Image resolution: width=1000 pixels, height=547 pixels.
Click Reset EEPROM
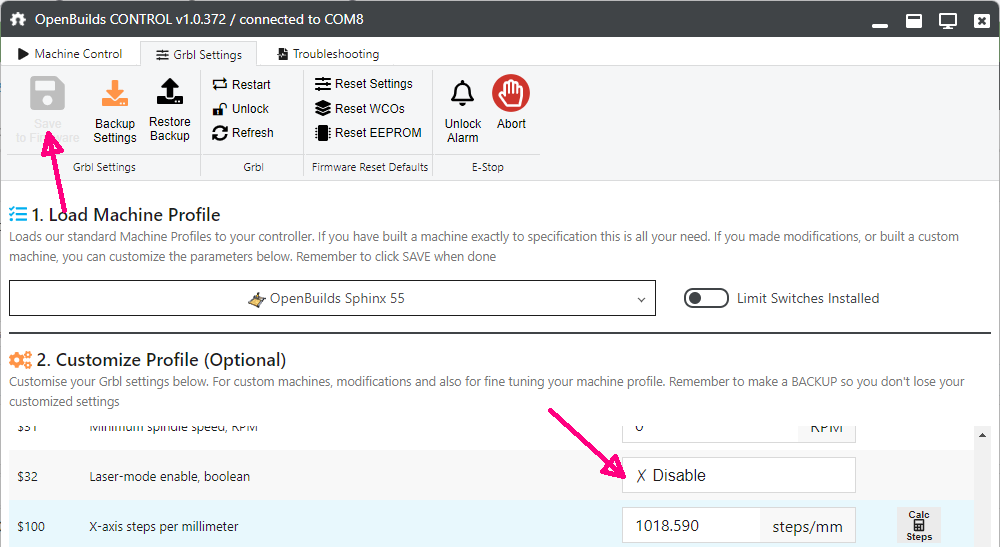[368, 133]
